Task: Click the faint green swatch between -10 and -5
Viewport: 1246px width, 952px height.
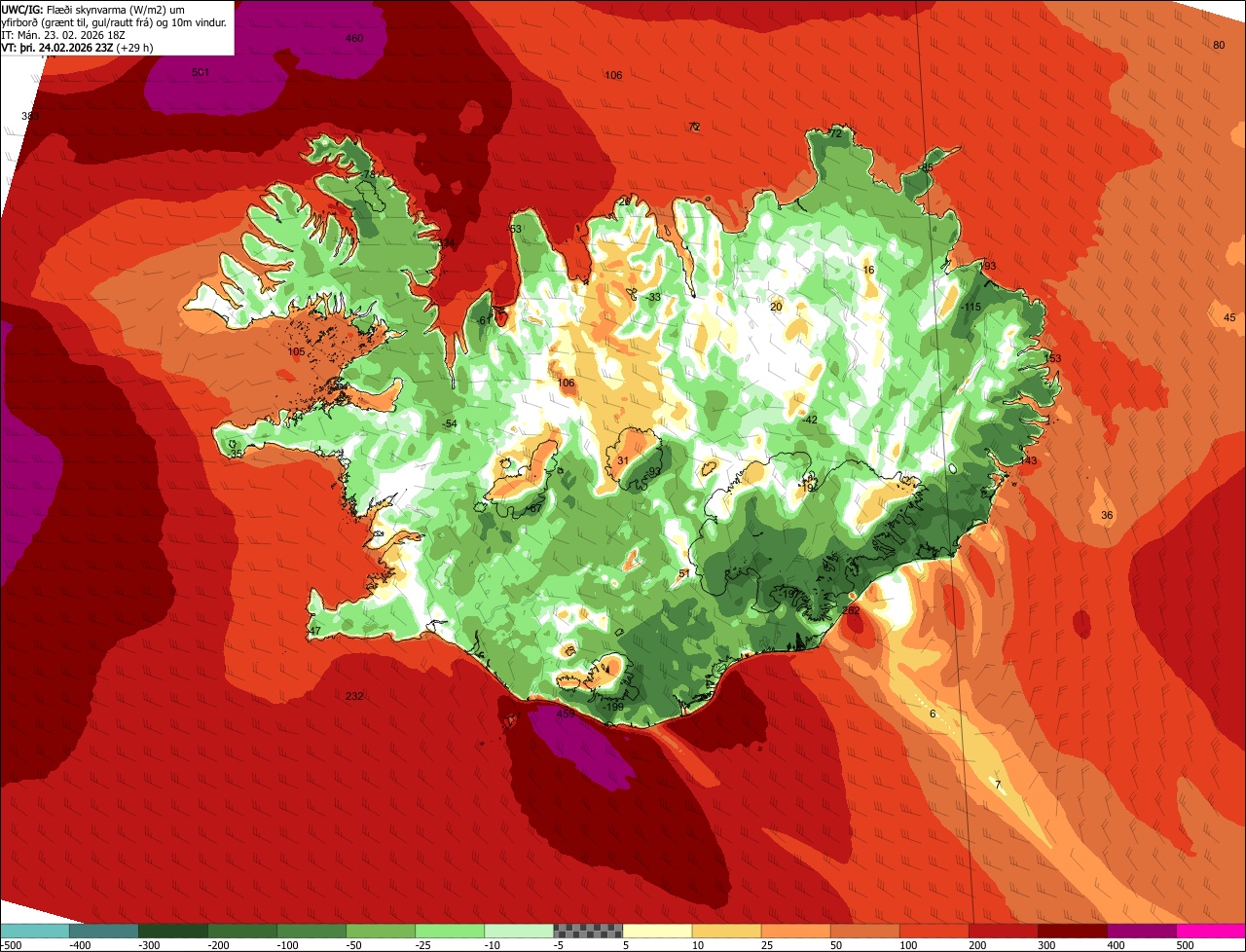Action: coord(518,931)
